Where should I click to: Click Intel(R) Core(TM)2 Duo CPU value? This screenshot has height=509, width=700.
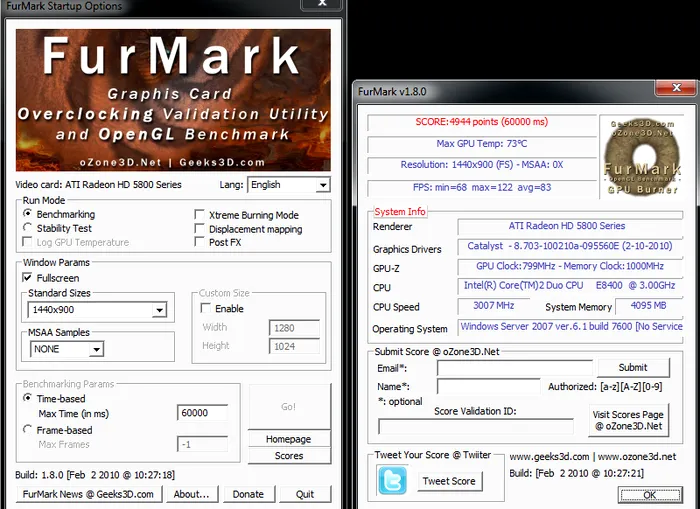[x=569, y=285]
